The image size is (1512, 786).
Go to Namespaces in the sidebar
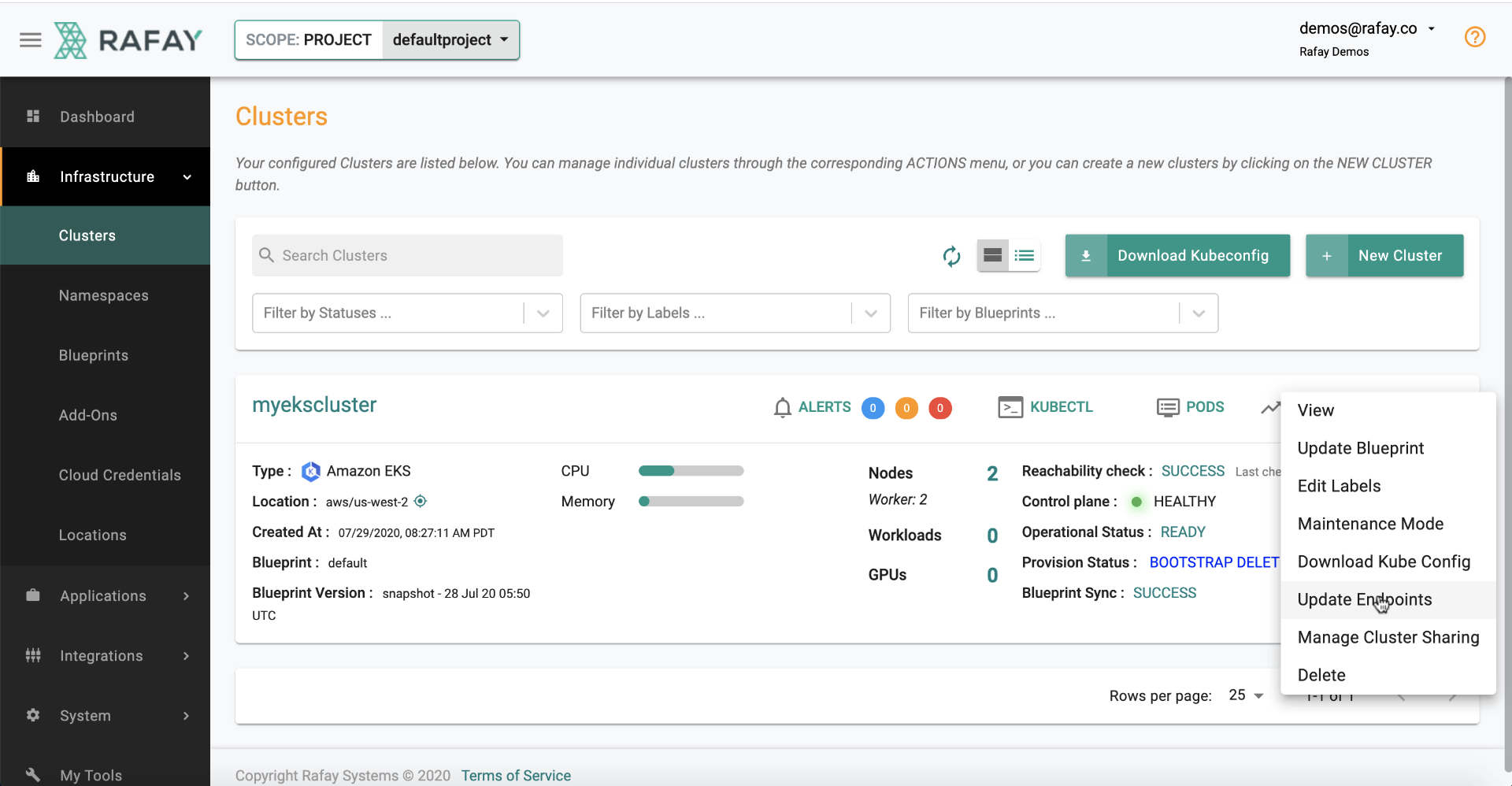106,295
